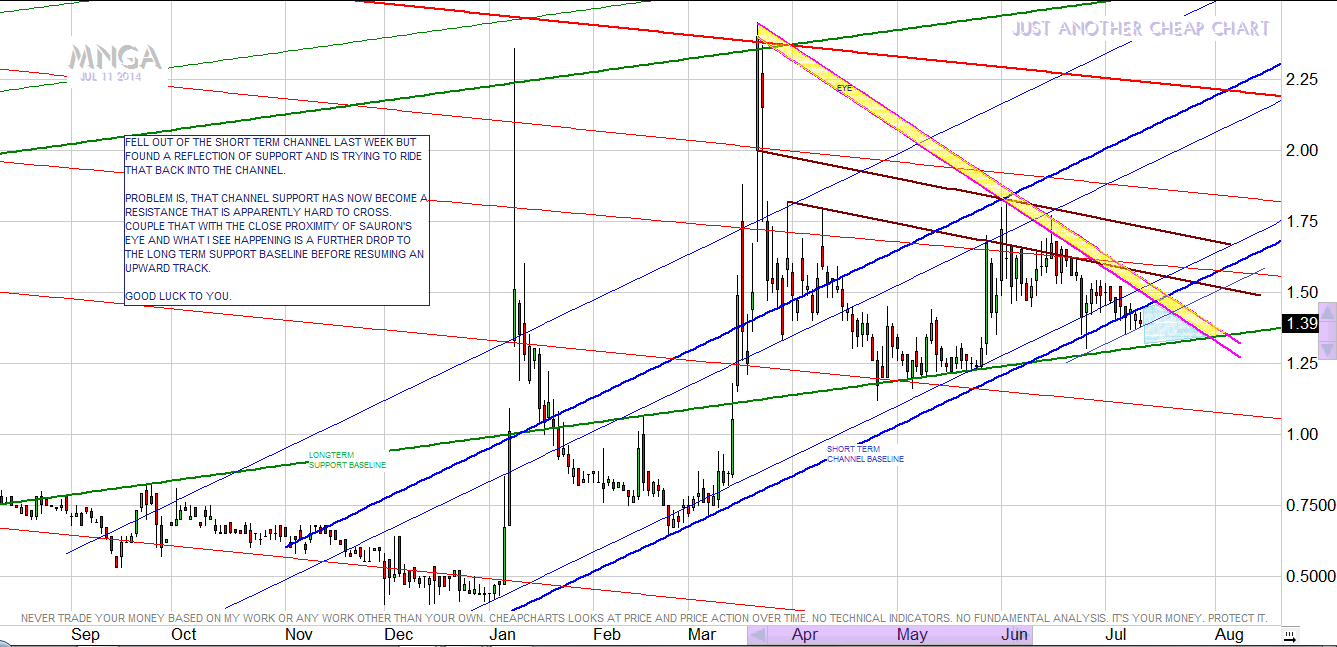This screenshot has height=647, width=1337.
Task: Click the JUL 11 2014 date label
Action: click(110, 77)
